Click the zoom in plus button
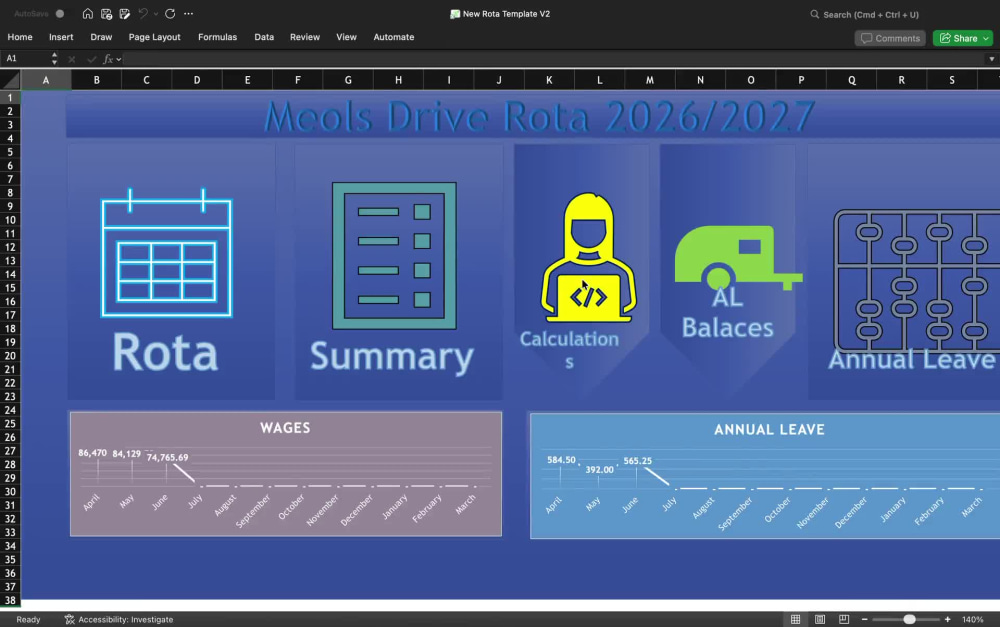1000x627 pixels. click(x=948, y=619)
